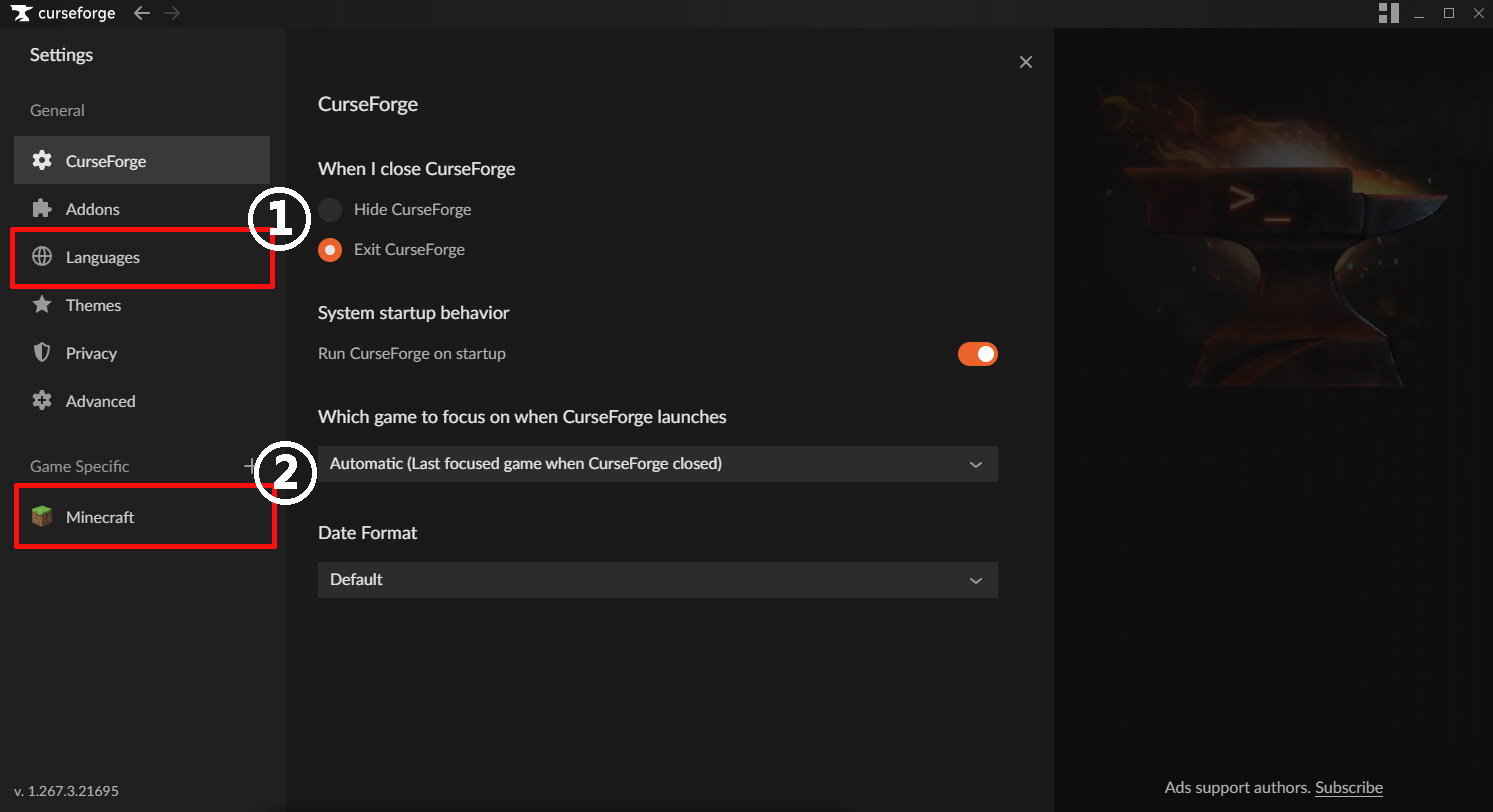This screenshot has height=812, width=1493.
Task: Click the puzzle piece Addons icon
Action: [42, 208]
